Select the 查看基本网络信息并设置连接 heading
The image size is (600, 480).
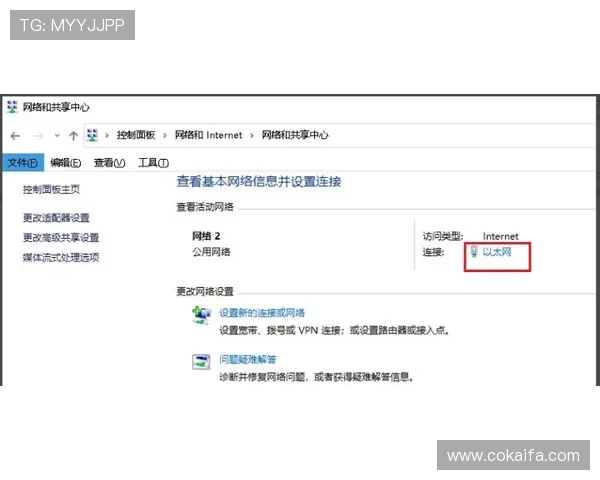point(259,181)
